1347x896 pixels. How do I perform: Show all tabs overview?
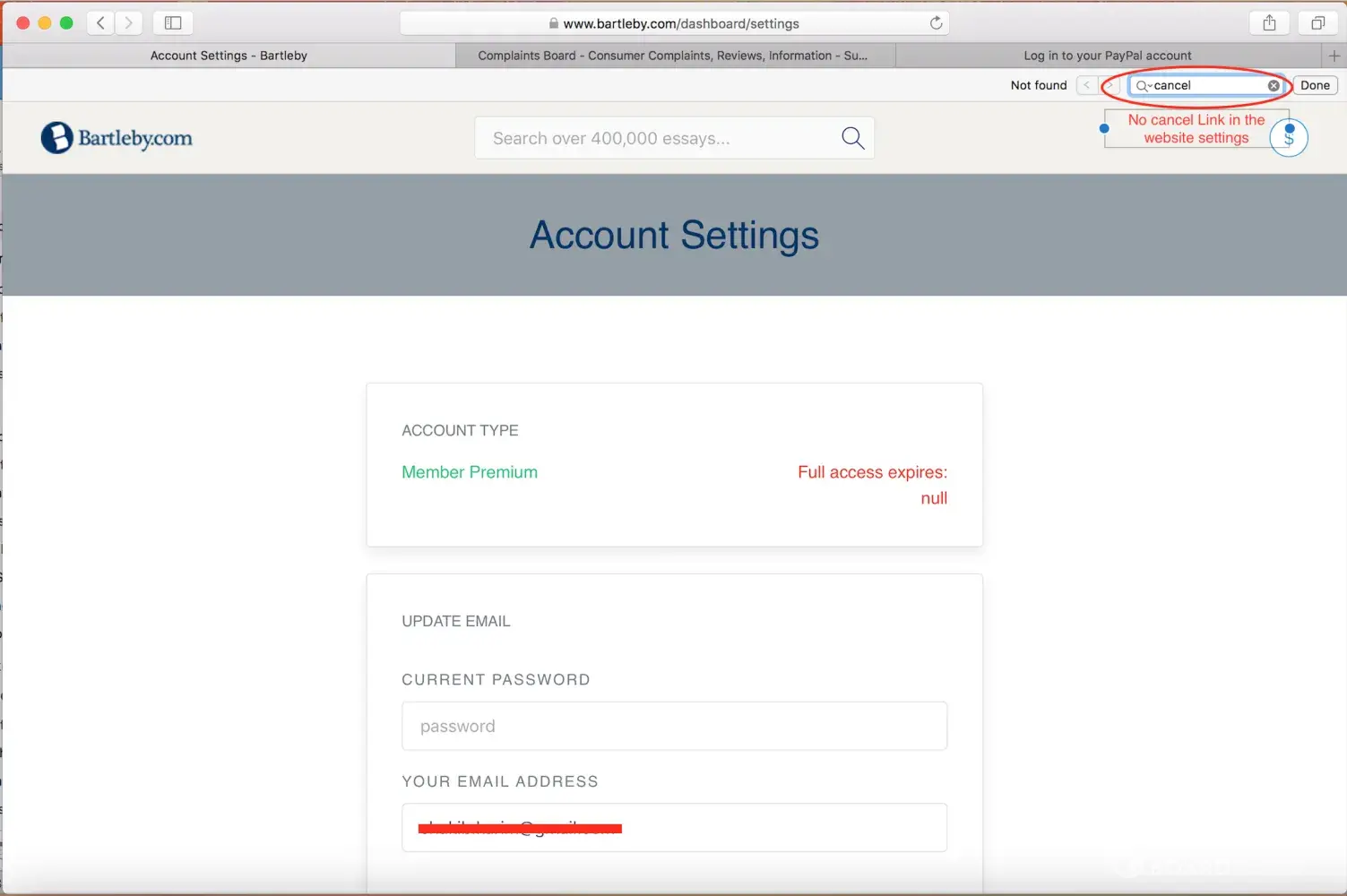tap(1317, 23)
